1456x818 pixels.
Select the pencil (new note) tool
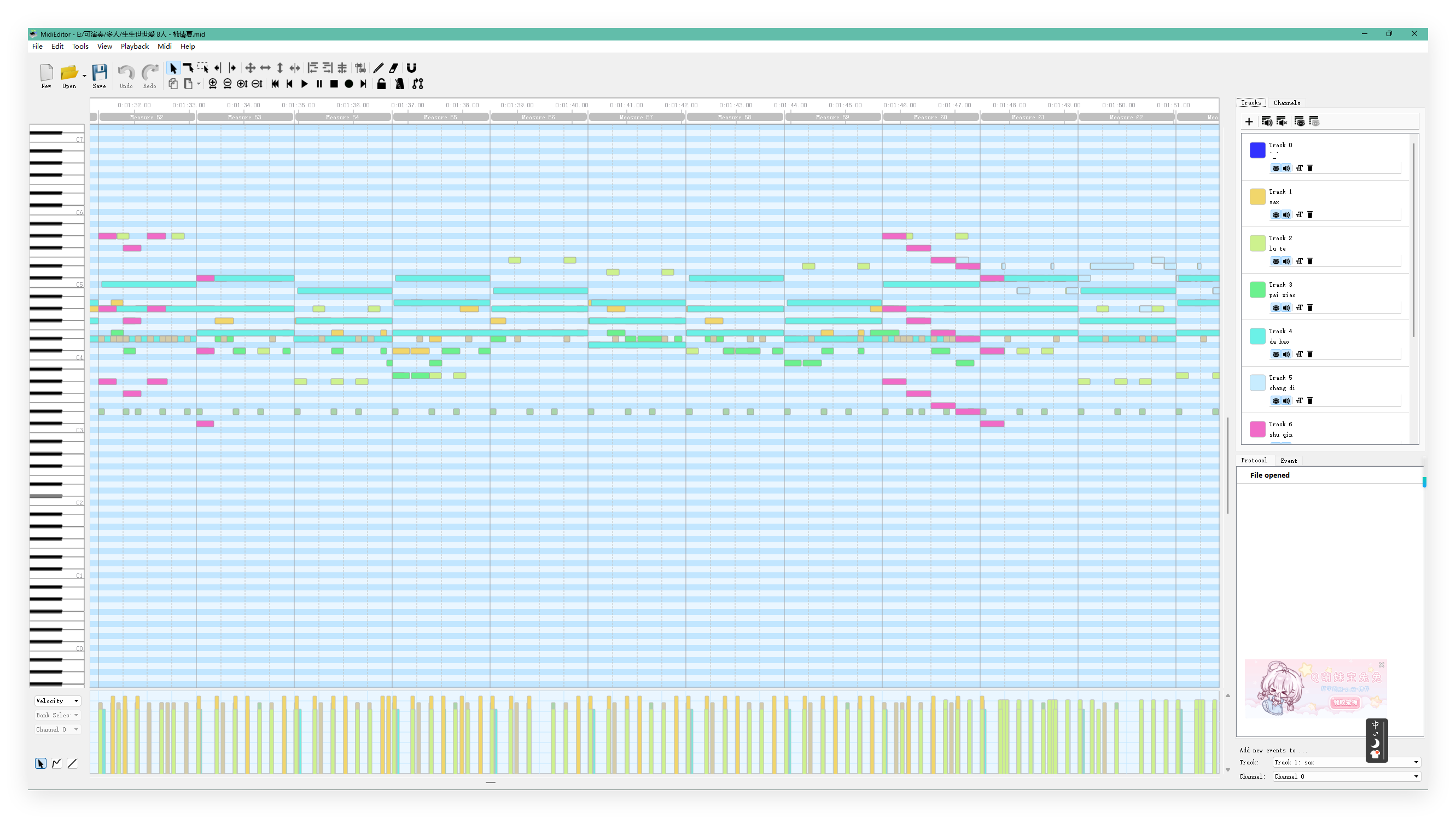pyautogui.click(x=378, y=68)
